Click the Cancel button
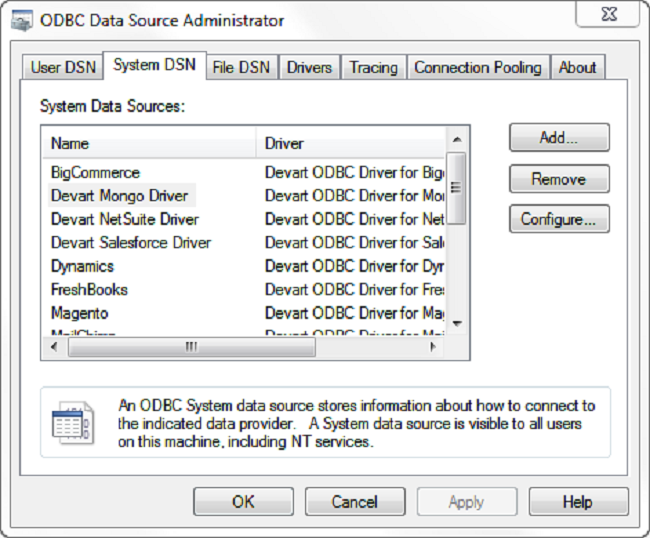The height and width of the screenshot is (538, 650). pyautogui.click(x=355, y=502)
